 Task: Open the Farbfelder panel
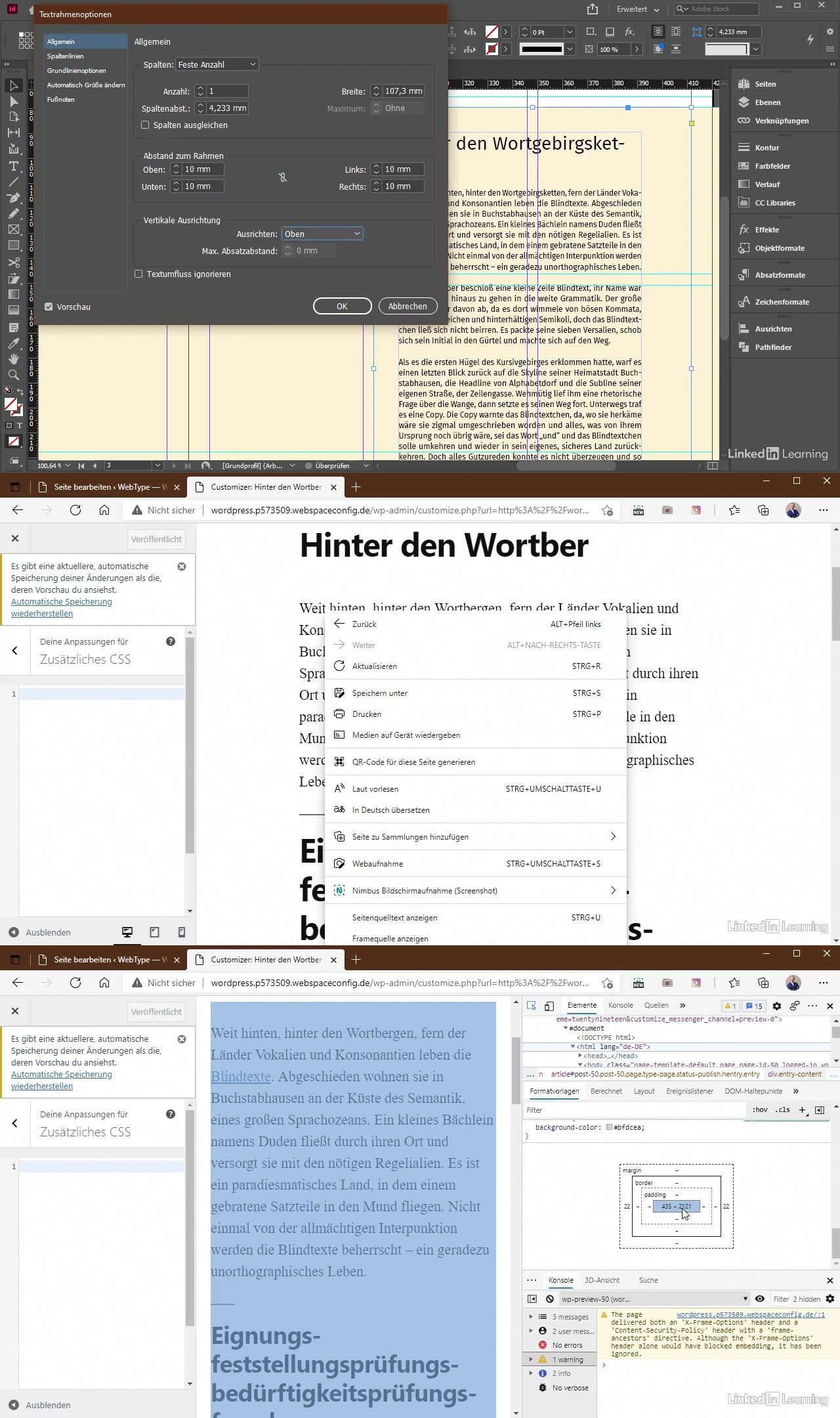pos(772,166)
